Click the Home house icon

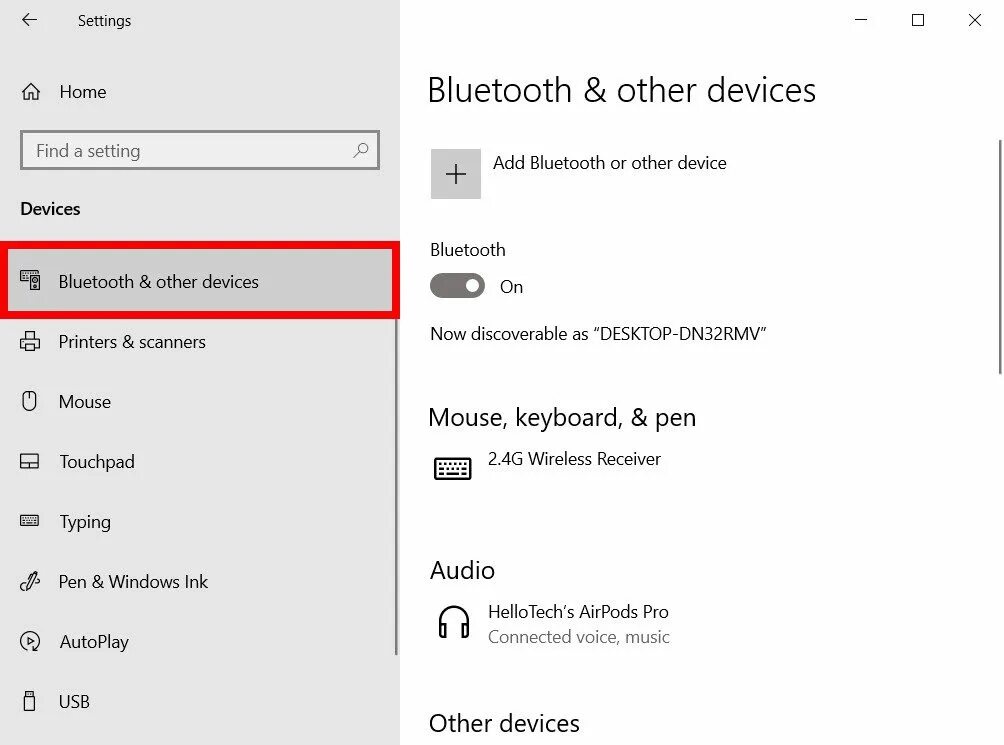[31, 92]
